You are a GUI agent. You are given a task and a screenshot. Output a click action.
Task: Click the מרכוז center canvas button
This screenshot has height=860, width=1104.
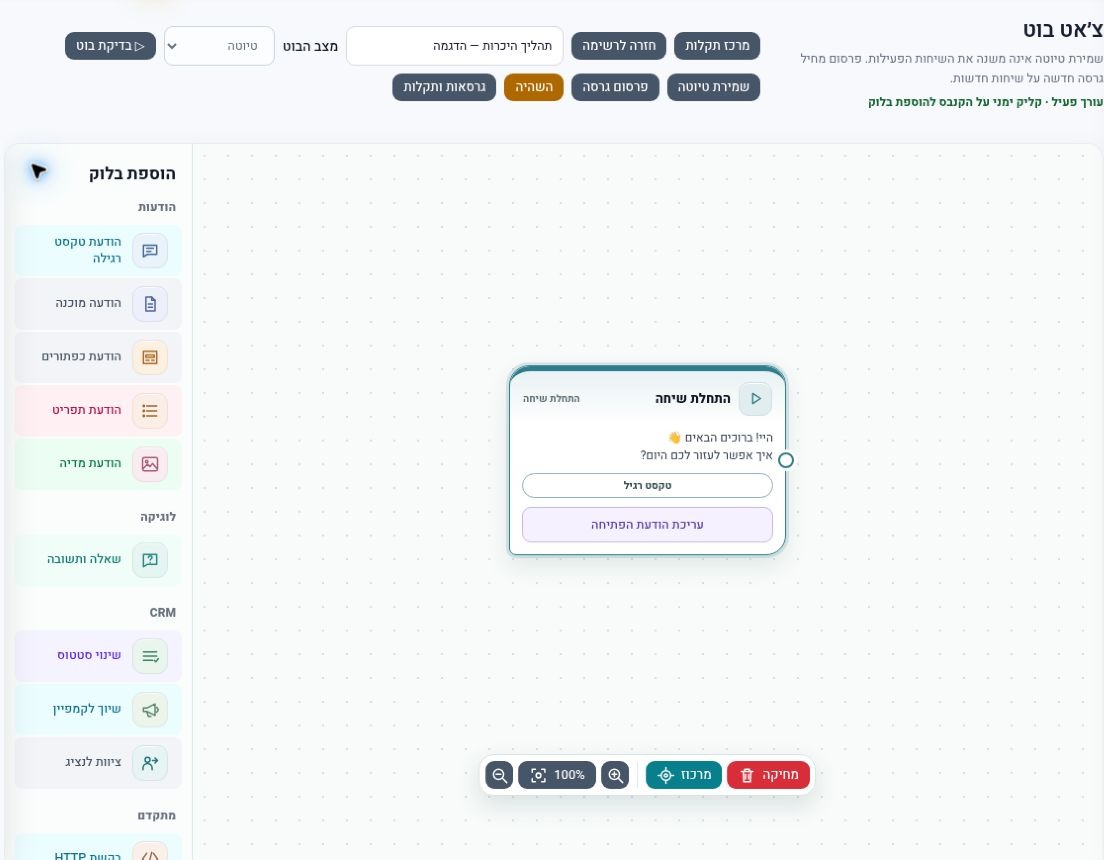tap(684, 775)
